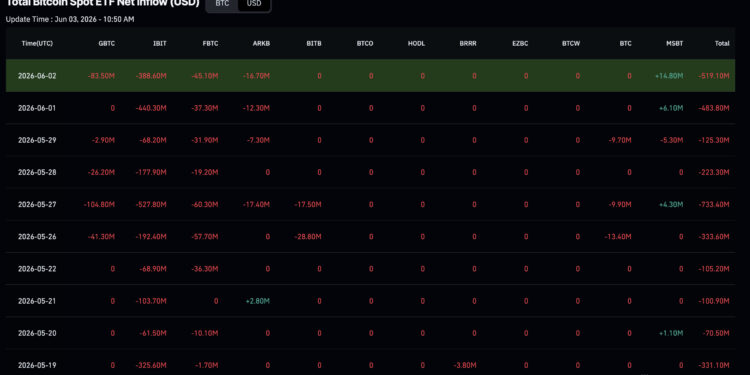Sort by Time(UTC) column header
The width and height of the screenshot is (750, 375).
[x=37, y=44]
